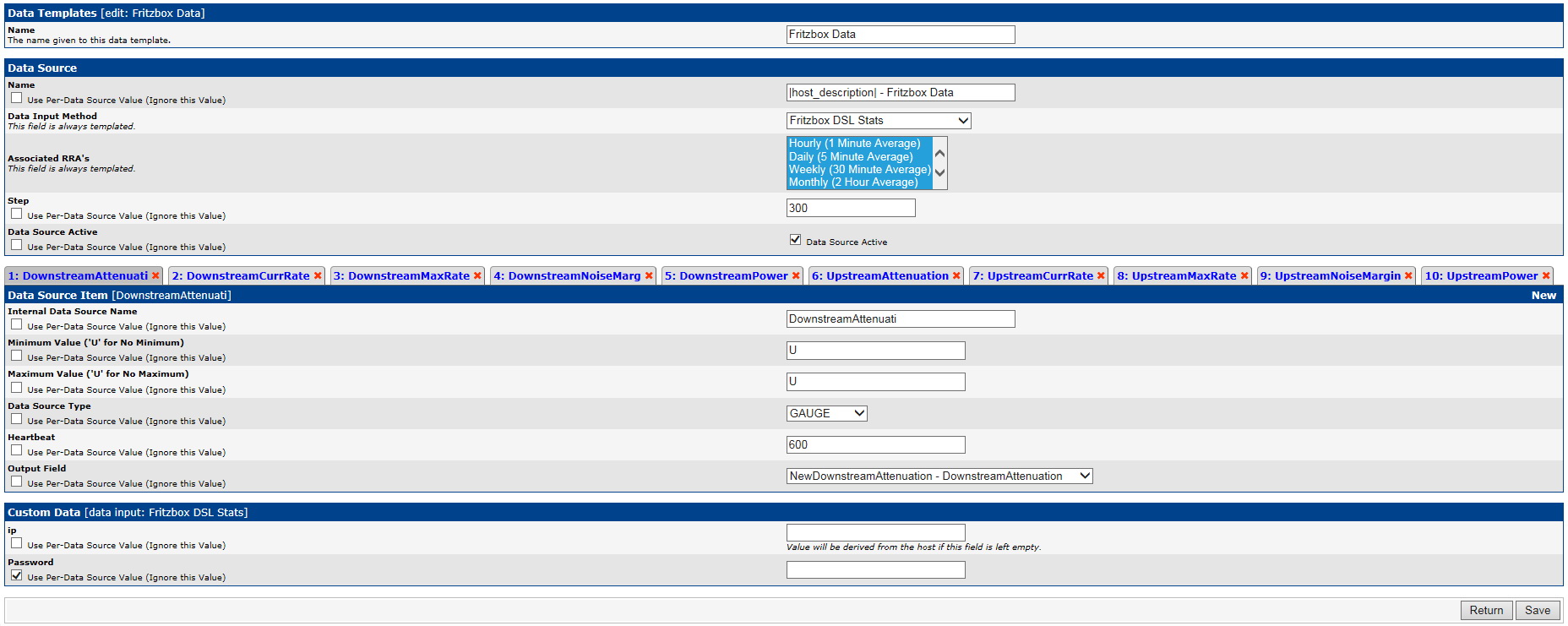
Task: Open the Data Input Method dropdown
Action: point(879,121)
